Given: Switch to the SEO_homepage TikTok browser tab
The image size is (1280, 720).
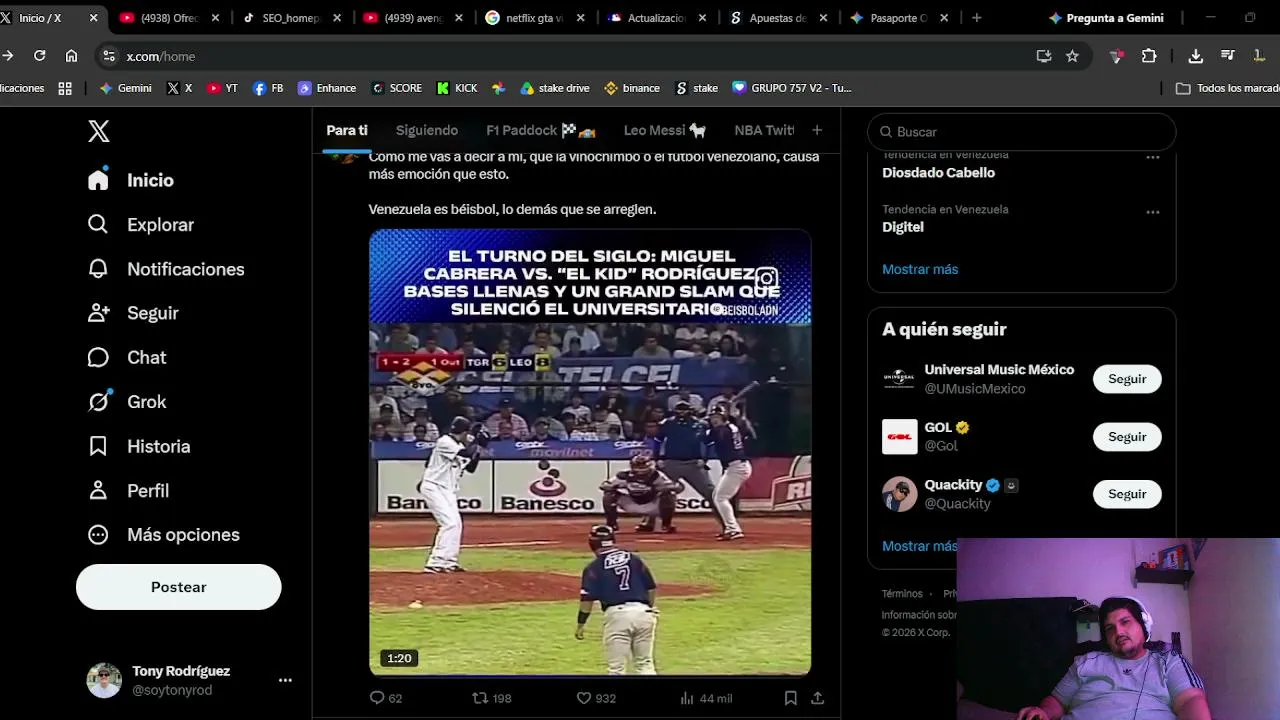Looking at the screenshot, I should (x=291, y=18).
